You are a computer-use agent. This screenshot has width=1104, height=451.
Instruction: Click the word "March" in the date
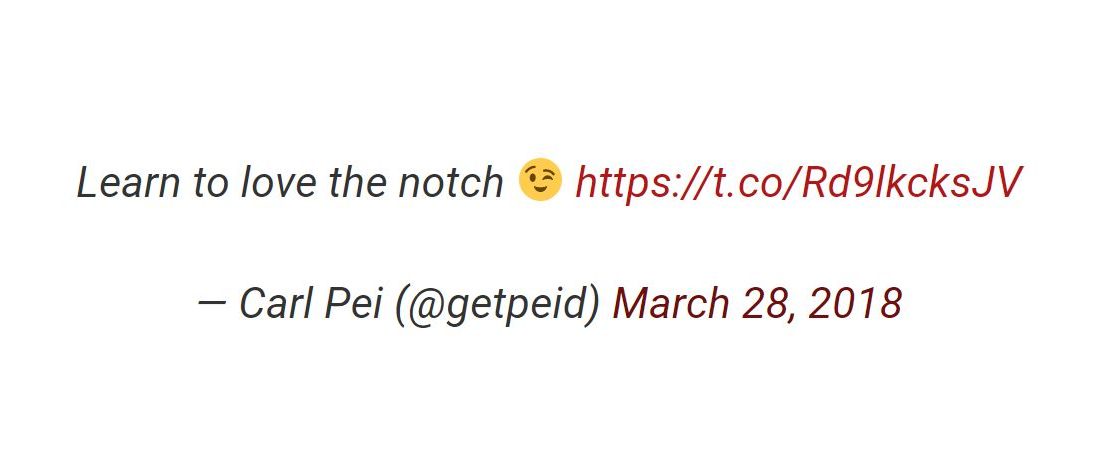tap(674, 303)
